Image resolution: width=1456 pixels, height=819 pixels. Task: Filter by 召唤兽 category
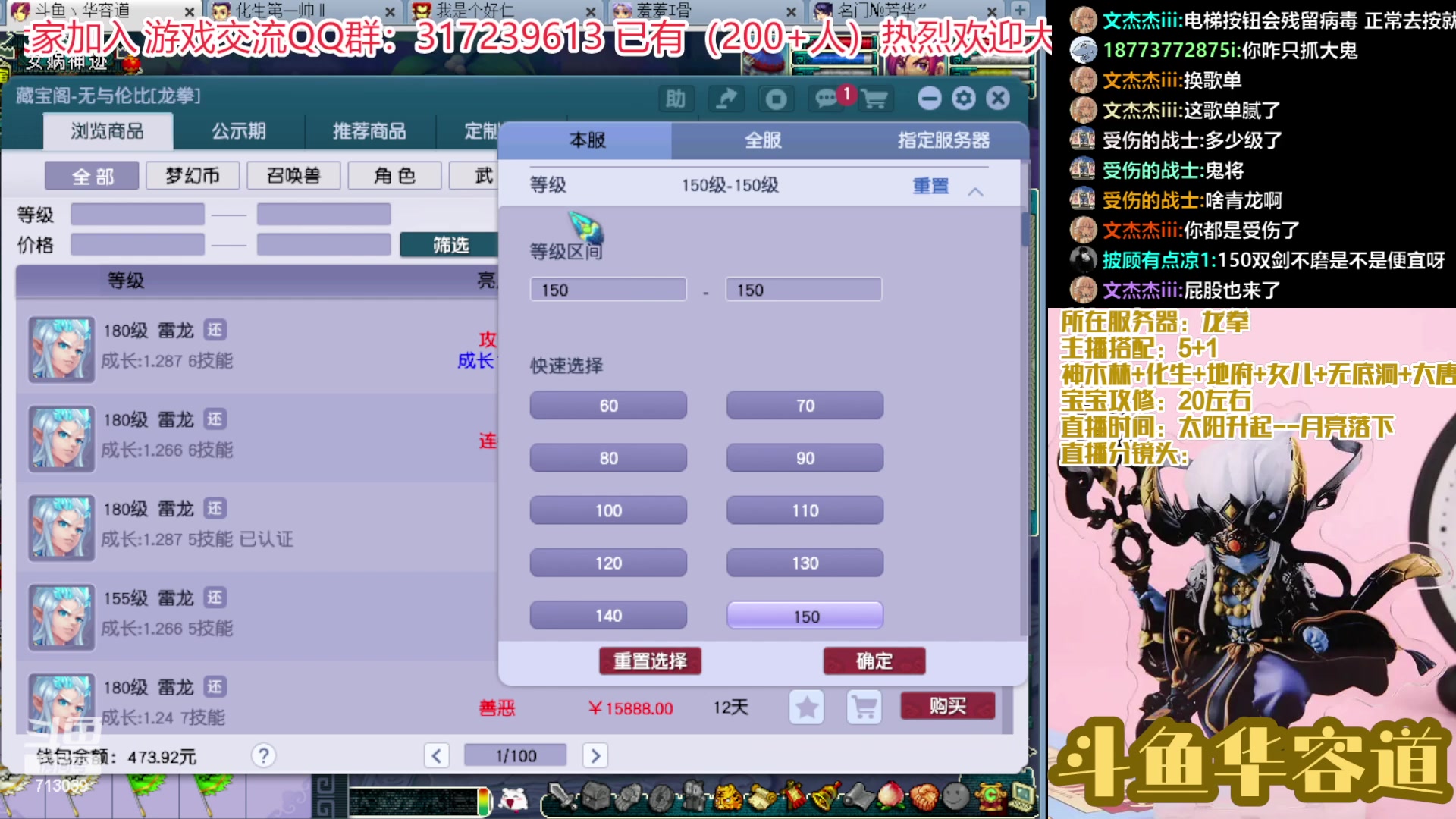pos(293,176)
